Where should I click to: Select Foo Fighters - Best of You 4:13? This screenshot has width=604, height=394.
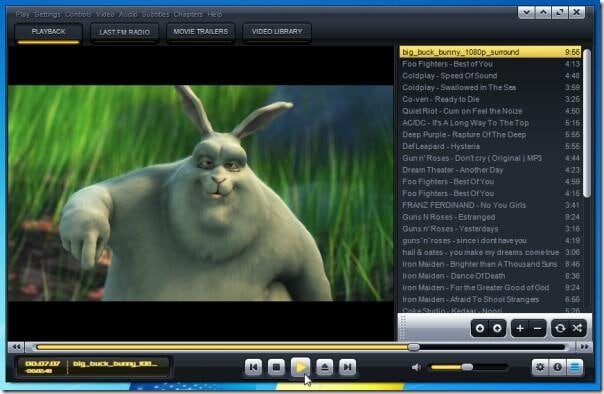(490, 64)
